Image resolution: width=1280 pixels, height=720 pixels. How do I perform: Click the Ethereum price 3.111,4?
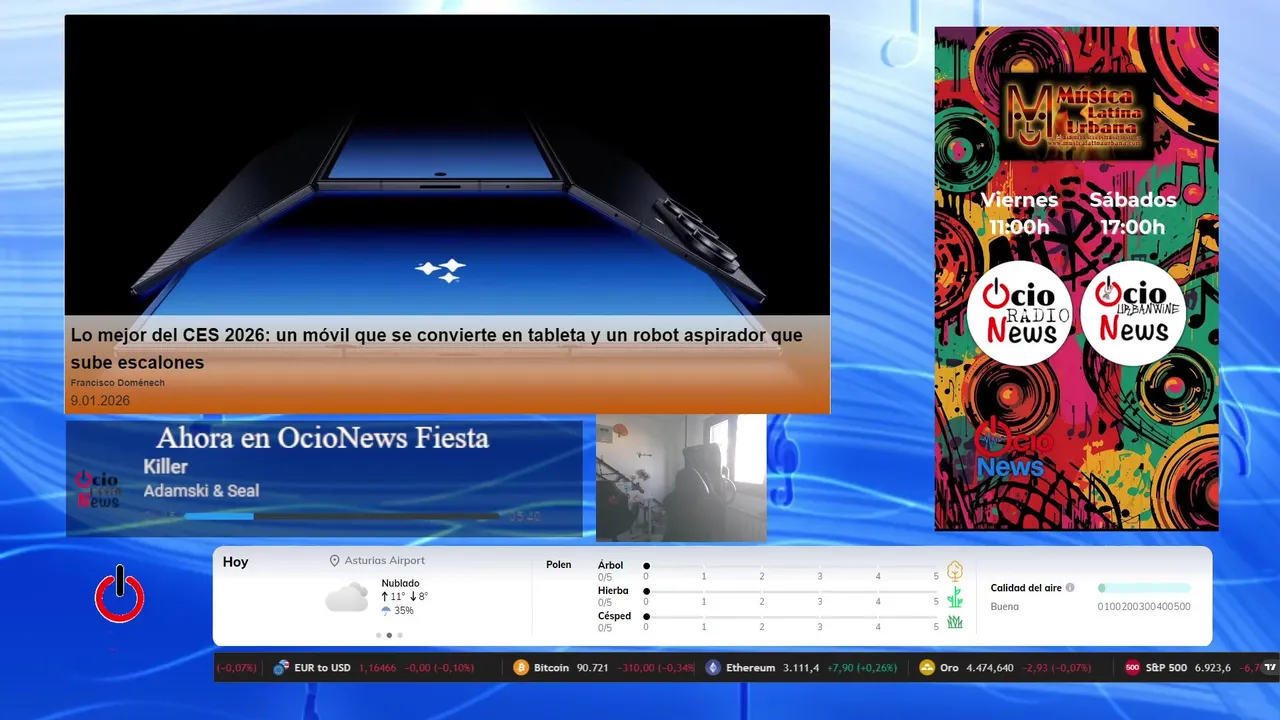coord(801,668)
